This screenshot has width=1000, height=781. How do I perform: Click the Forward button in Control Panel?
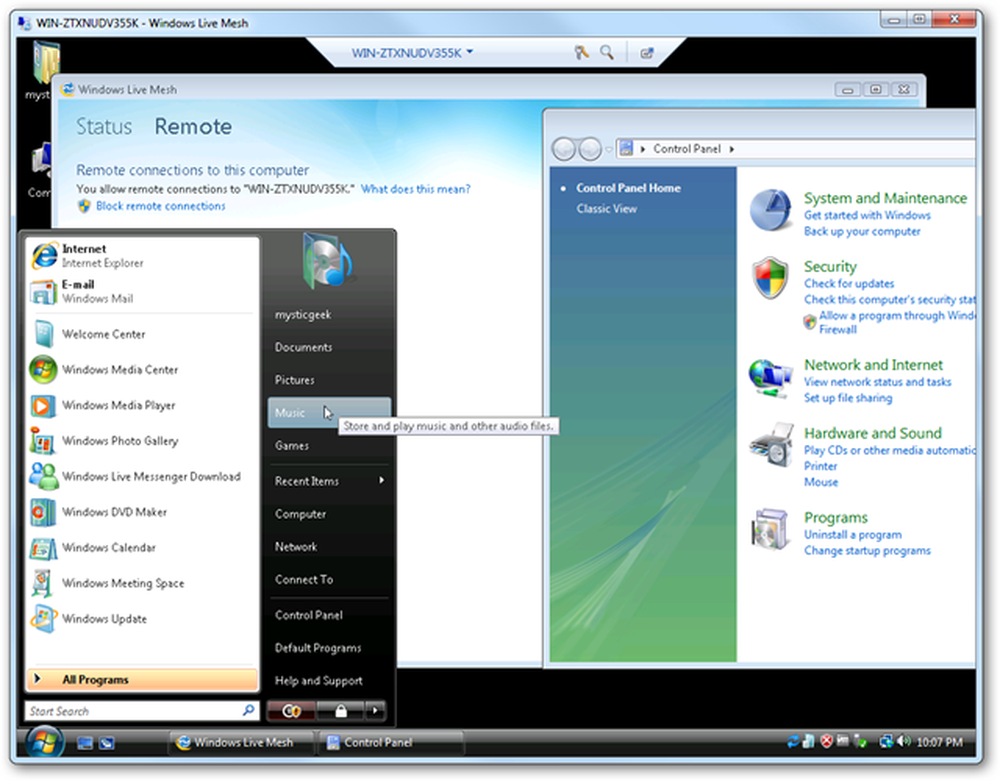point(590,149)
